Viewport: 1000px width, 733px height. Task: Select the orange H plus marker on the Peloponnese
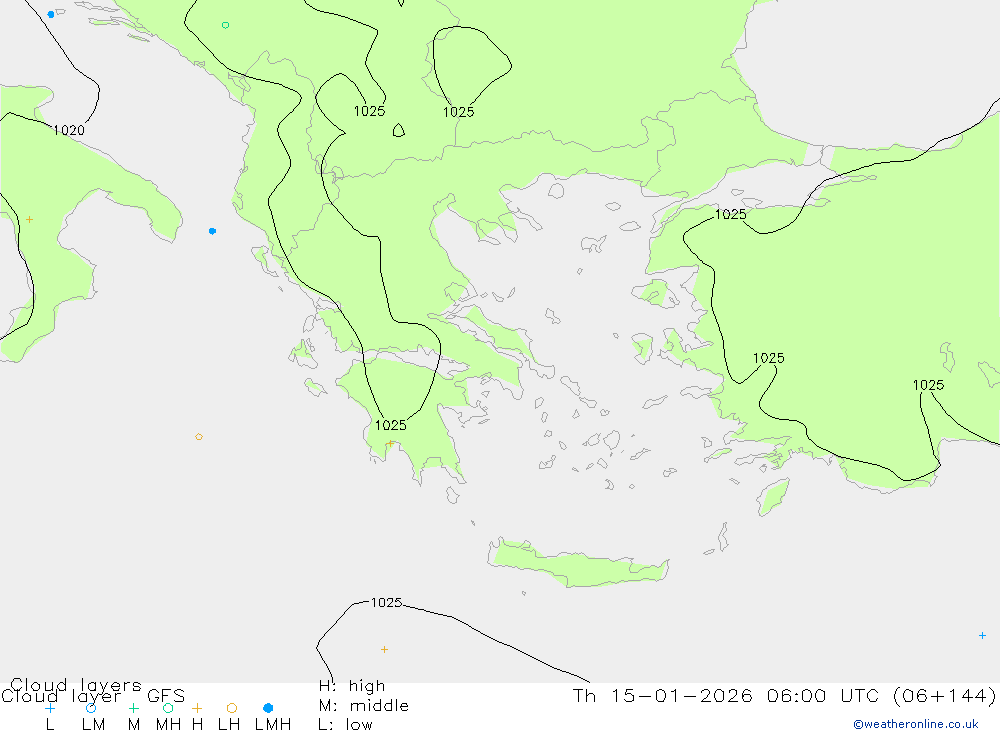coord(390,443)
